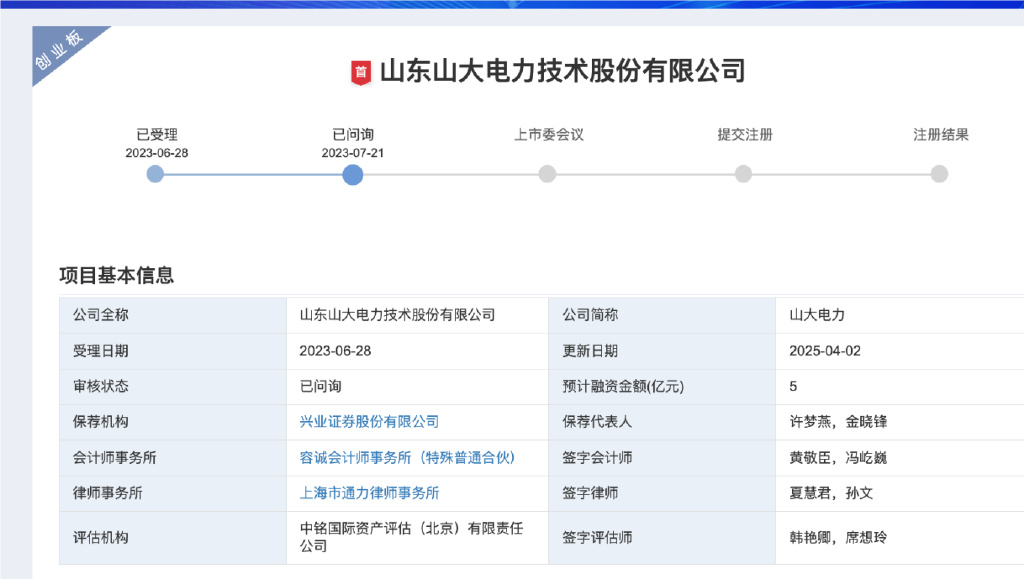The width and height of the screenshot is (1024, 579).
Task: Select the 已问询 timeline dot
Action: (x=353, y=175)
